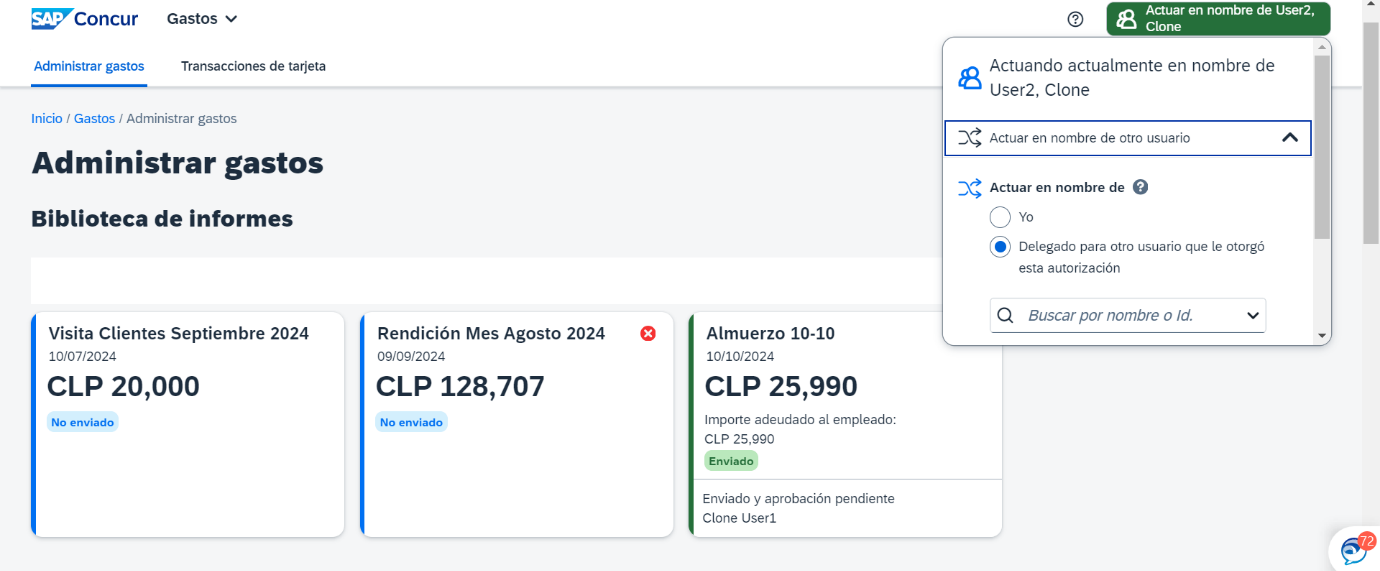Click the panel scrollbar down arrow

(x=1322, y=336)
